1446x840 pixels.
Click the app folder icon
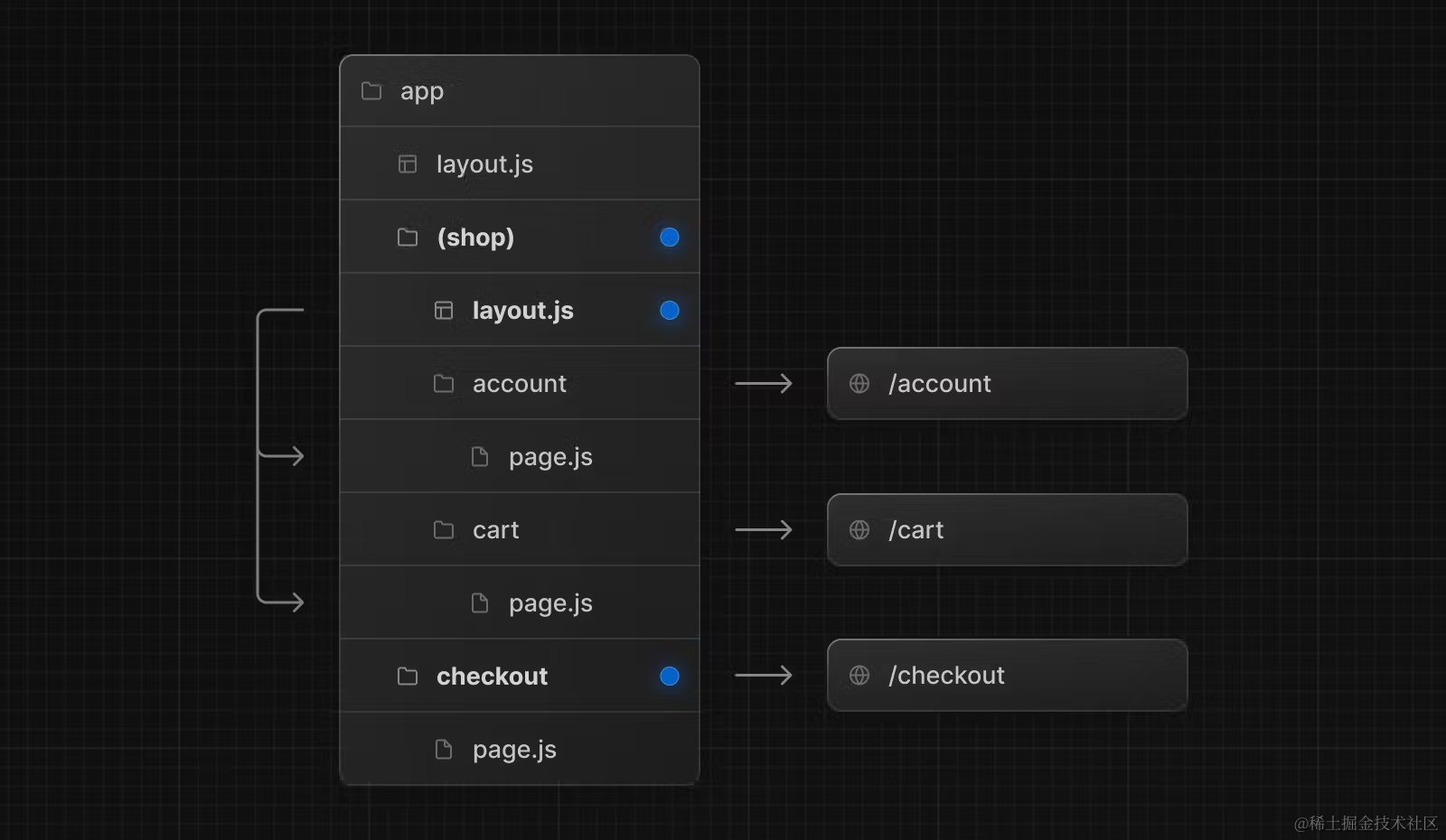(371, 91)
